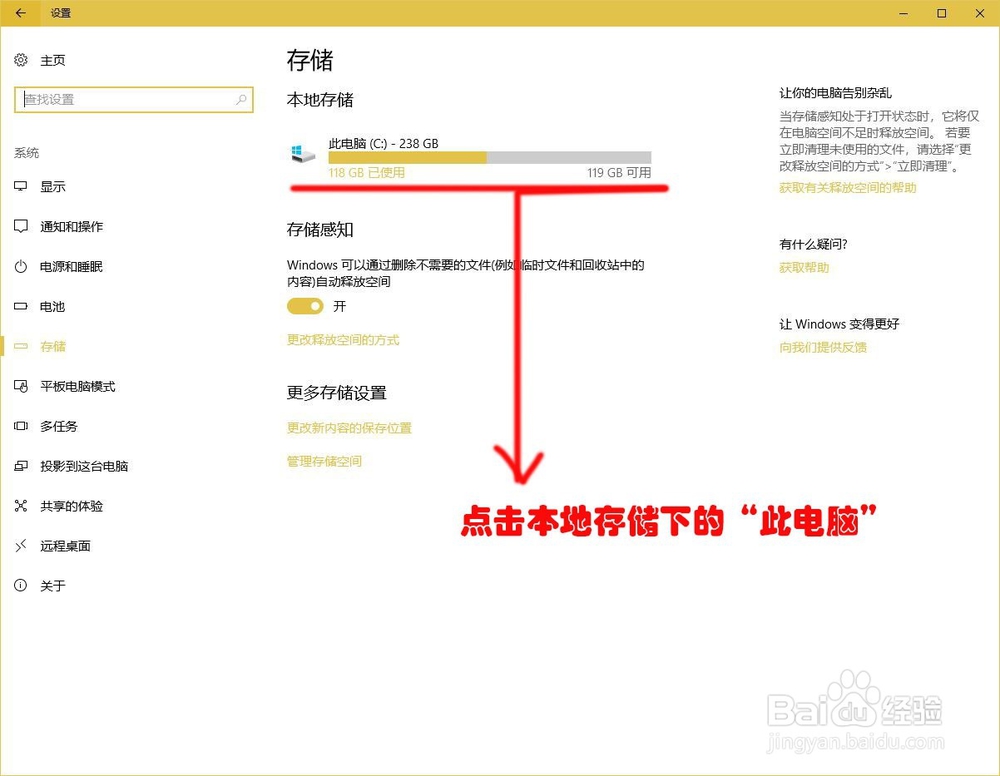Click the Windows drive icon for C:
The height and width of the screenshot is (776, 1000).
coord(303,154)
